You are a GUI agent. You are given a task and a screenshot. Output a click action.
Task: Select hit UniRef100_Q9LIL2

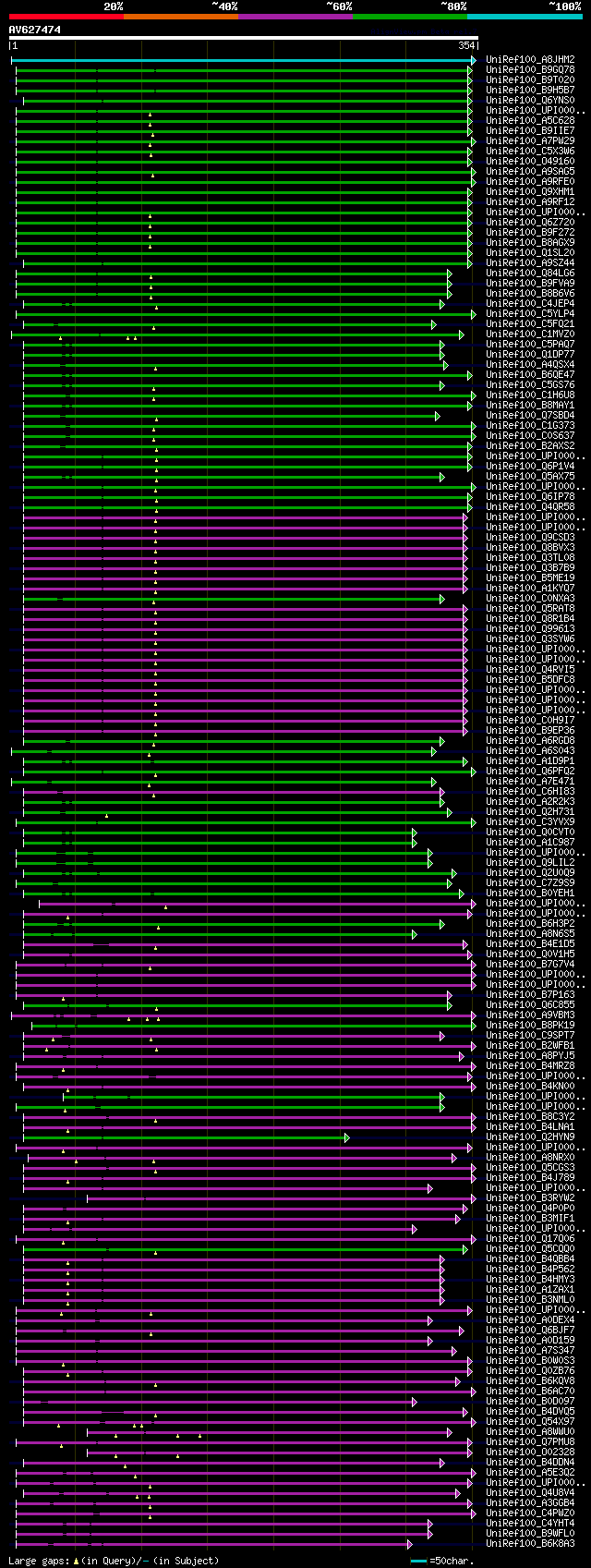[x=530, y=863]
